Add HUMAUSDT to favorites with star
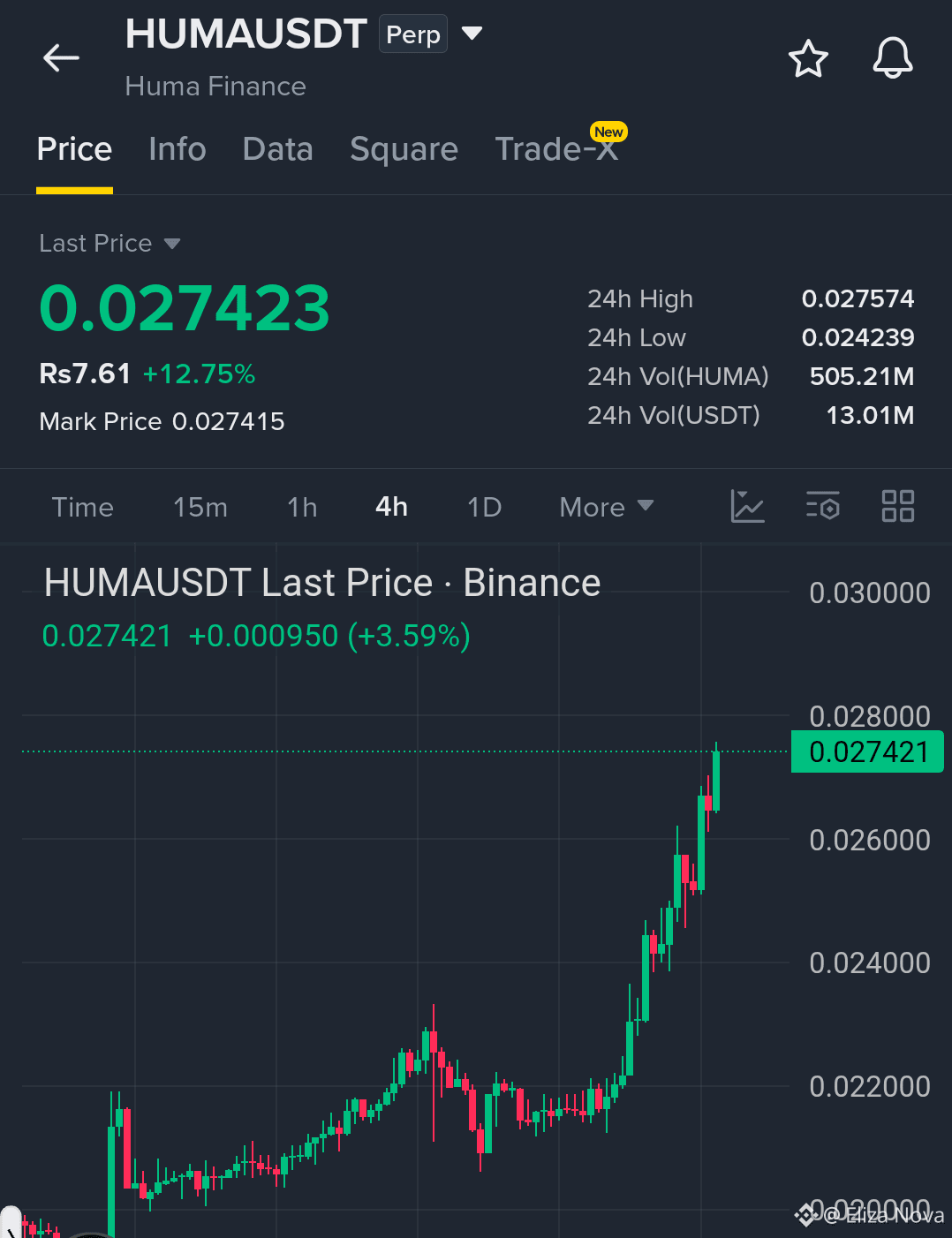The height and width of the screenshot is (1238, 952). point(808,58)
